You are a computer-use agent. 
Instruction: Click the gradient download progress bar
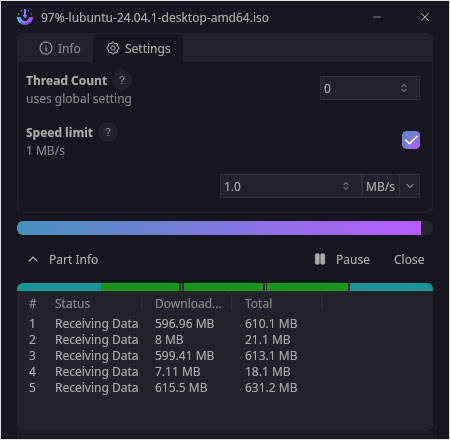click(x=225, y=228)
